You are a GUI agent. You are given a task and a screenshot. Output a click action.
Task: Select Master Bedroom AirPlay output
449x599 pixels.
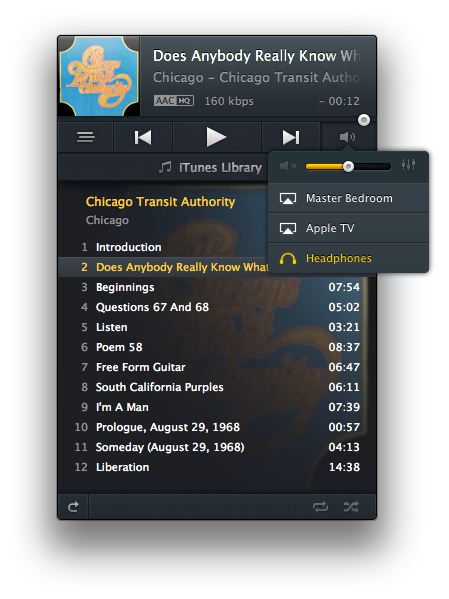click(x=348, y=198)
